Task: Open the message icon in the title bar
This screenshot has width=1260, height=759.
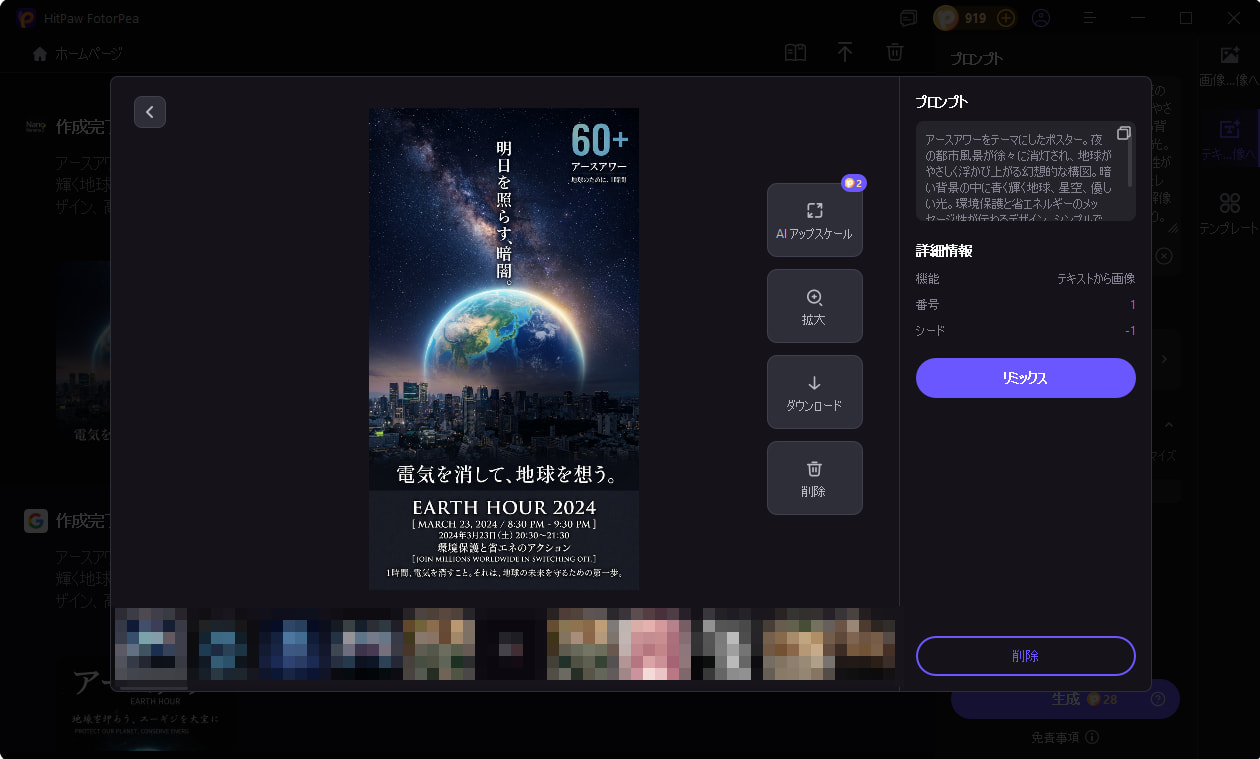Action: [908, 18]
